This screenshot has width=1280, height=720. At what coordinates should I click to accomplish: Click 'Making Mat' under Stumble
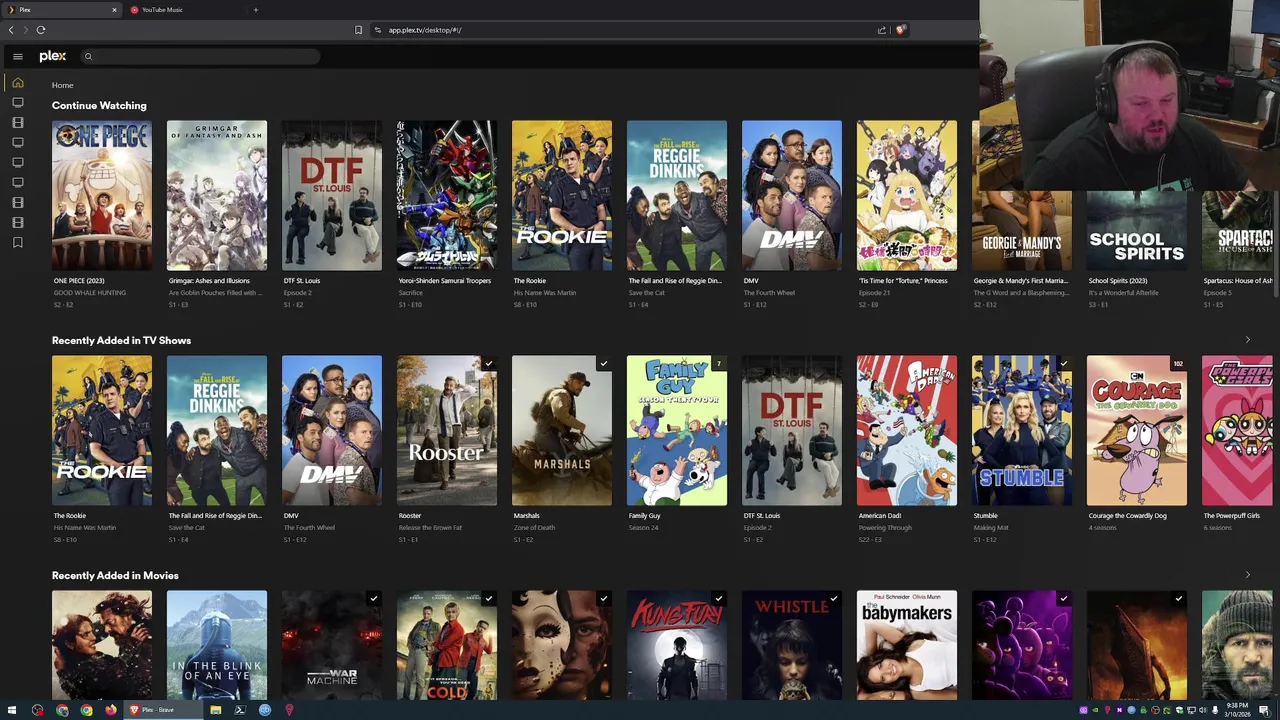pos(991,528)
